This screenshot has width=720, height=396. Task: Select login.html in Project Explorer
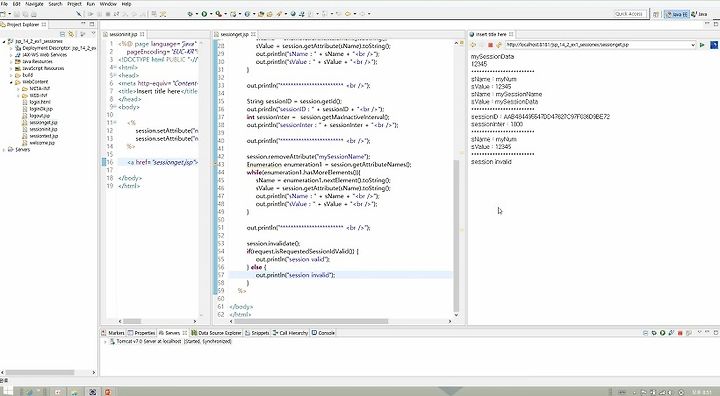tap(39, 102)
